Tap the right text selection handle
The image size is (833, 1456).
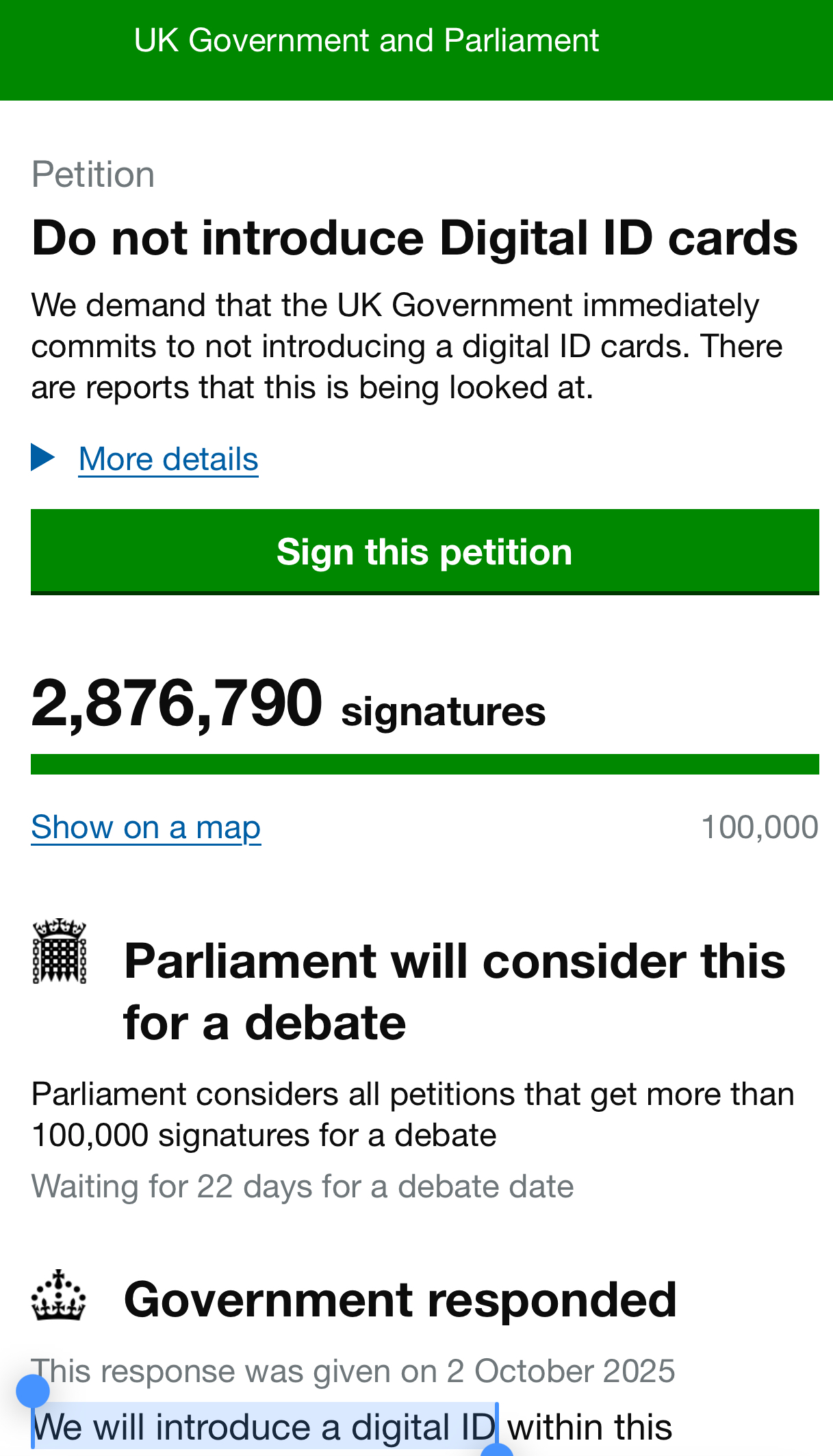click(x=498, y=1451)
